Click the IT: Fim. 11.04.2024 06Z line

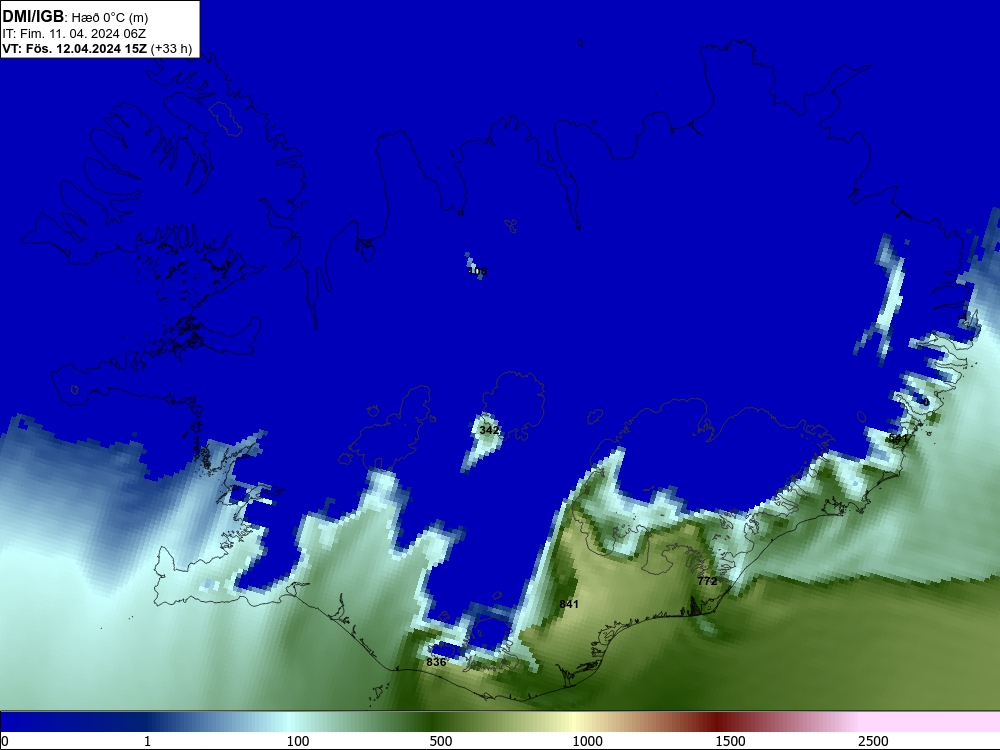tap(74, 34)
